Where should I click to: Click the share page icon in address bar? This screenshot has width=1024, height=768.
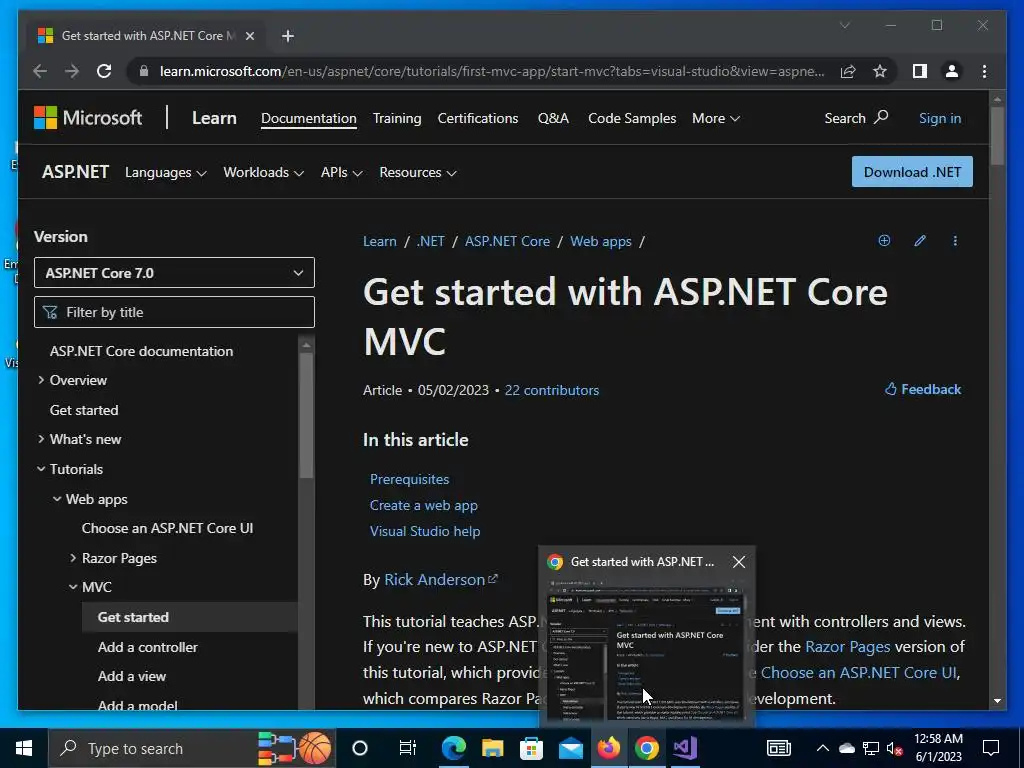click(848, 71)
